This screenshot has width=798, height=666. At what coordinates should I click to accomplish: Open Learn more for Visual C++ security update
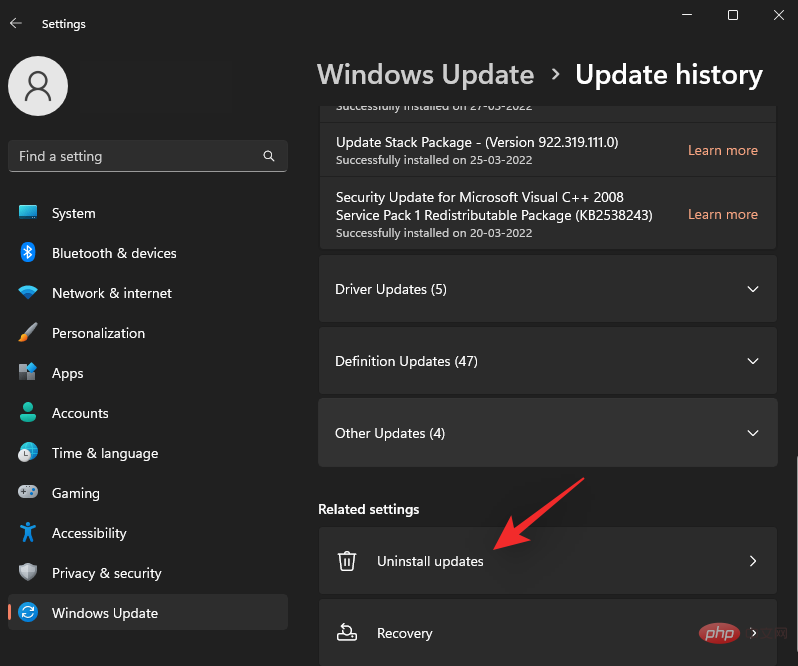coord(722,214)
